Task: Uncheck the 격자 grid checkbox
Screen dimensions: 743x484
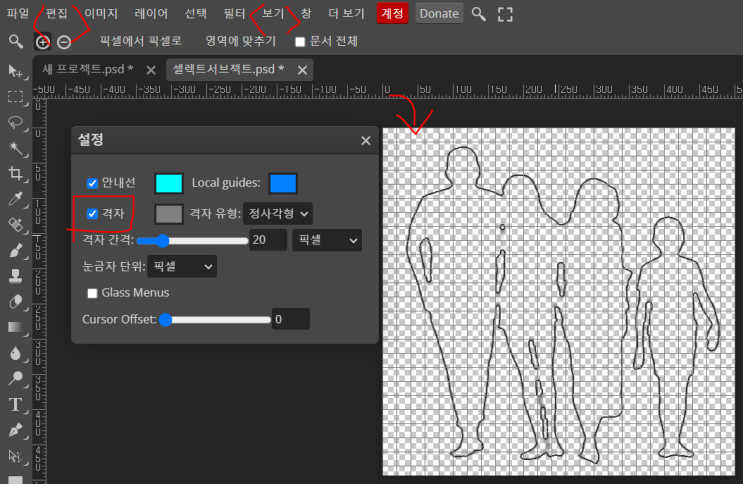Action: (x=93, y=213)
